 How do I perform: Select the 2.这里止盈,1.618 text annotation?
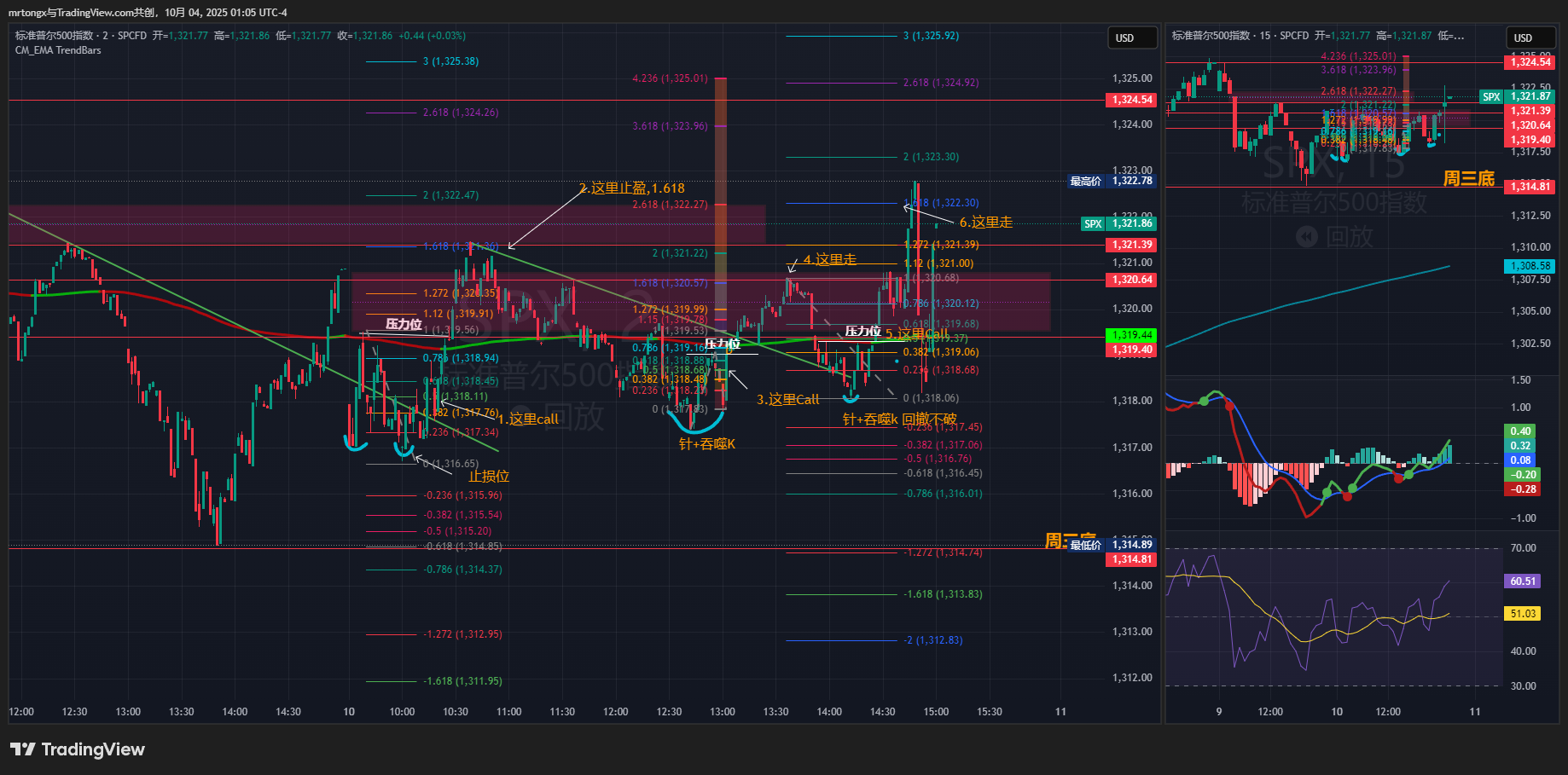[631, 188]
